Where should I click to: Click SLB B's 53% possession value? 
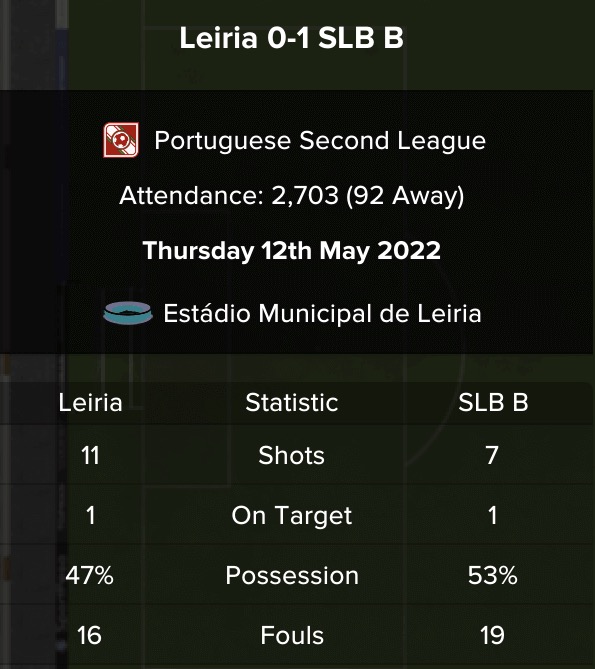point(493,576)
